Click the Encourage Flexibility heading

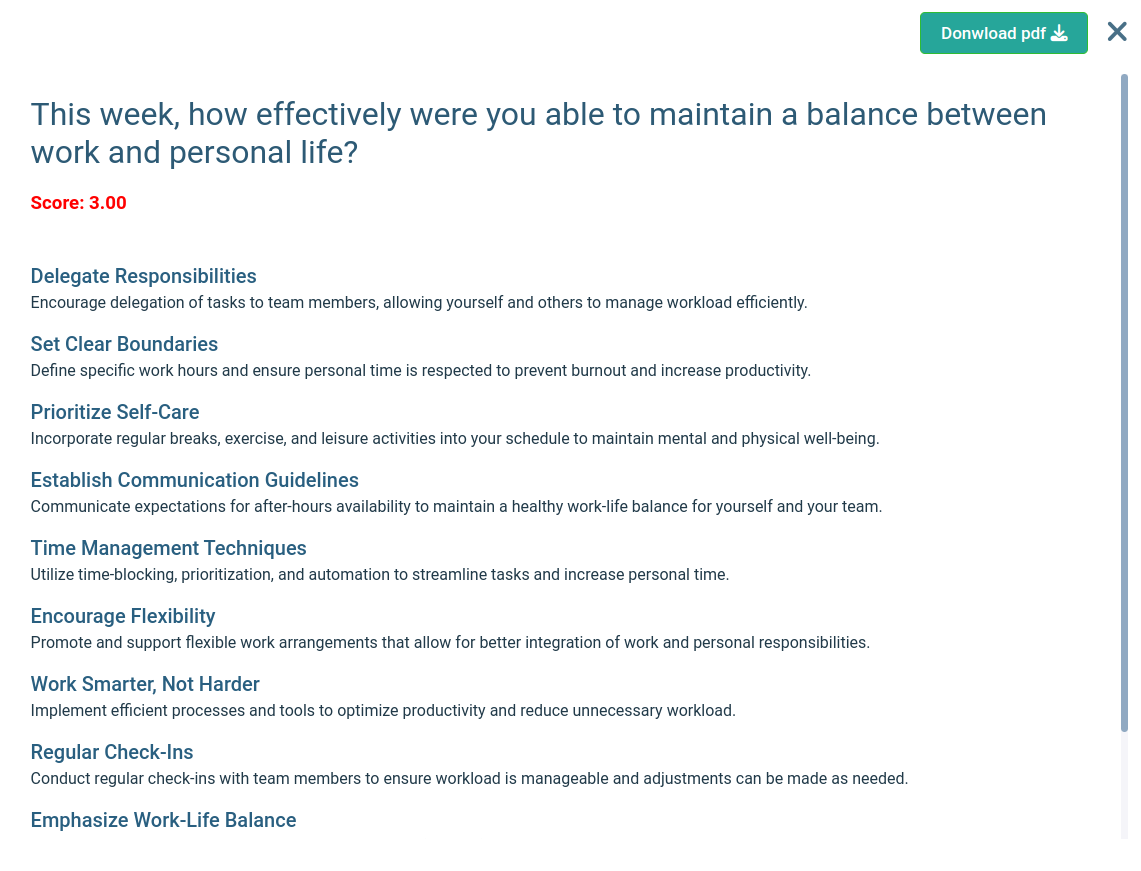click(123, 616)
